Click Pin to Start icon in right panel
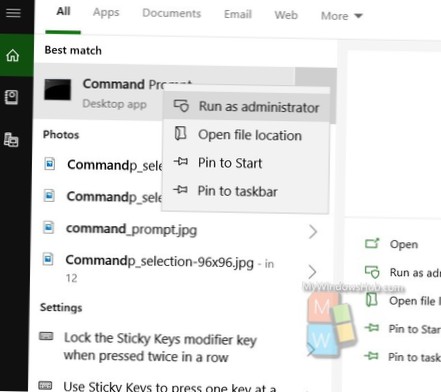Image resolution: width=441 pixels, height=392 pixels. click(372, 328)
